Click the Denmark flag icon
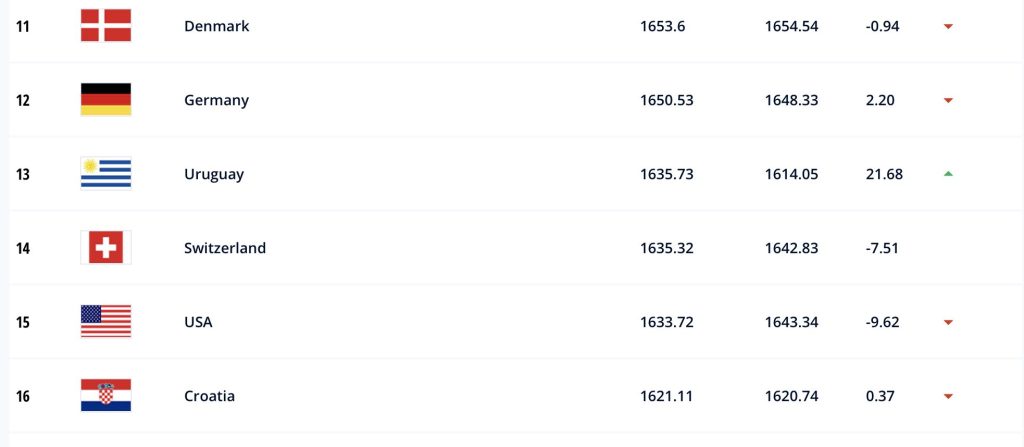 [x=106, y=26]
